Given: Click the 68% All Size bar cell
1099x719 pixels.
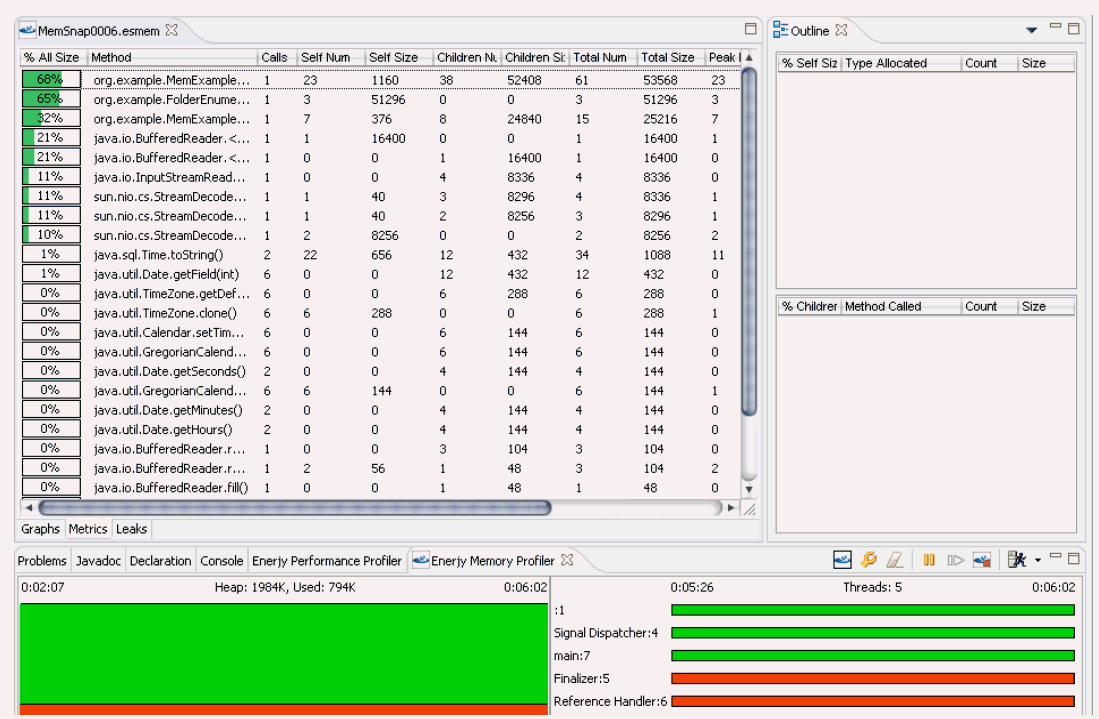Looking at the screenshot, I should [x=50, y=79].
